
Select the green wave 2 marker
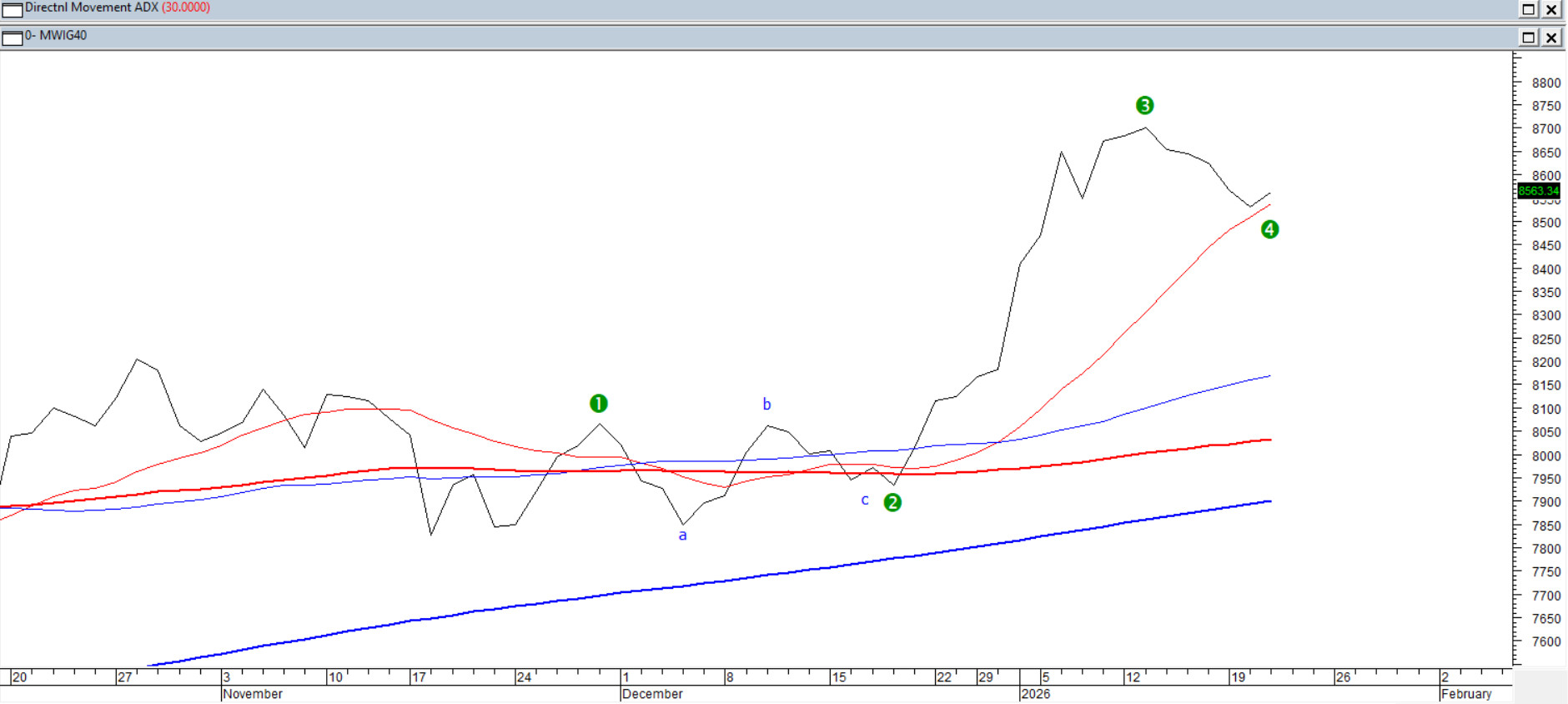[892, 502]
